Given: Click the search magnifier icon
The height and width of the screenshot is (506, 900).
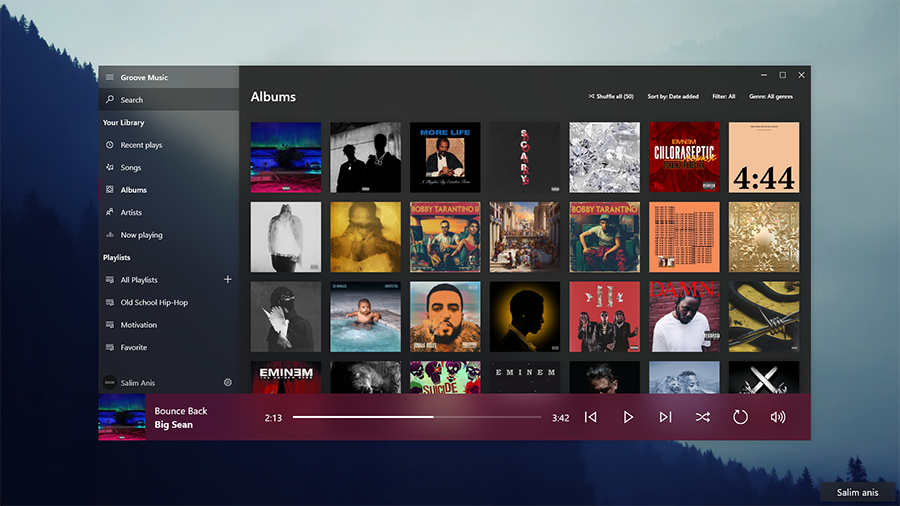Looking at the screenshot, I should (x=110, y=99).
